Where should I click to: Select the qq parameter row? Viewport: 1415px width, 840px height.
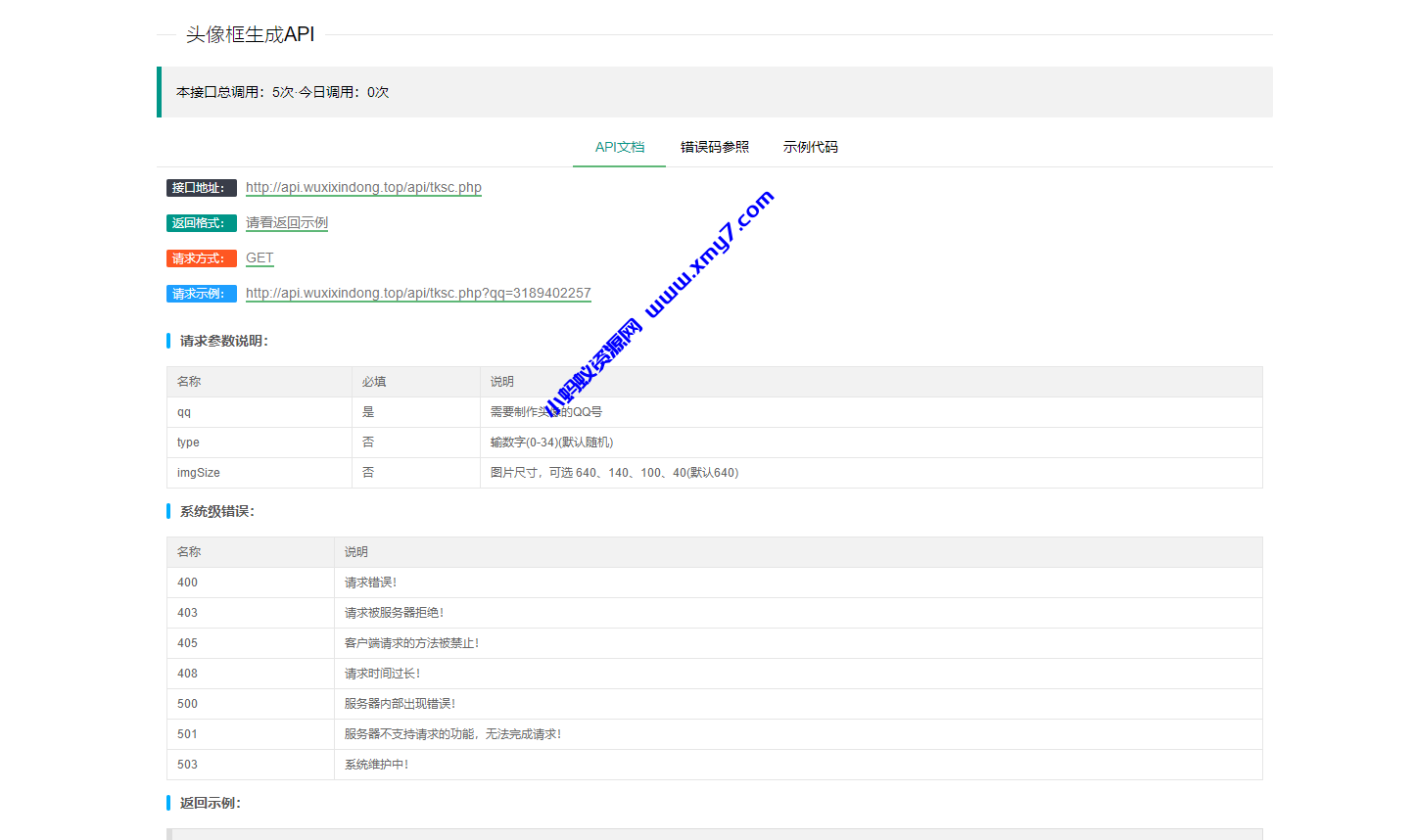pyautogui.click(x=259, y=411)
